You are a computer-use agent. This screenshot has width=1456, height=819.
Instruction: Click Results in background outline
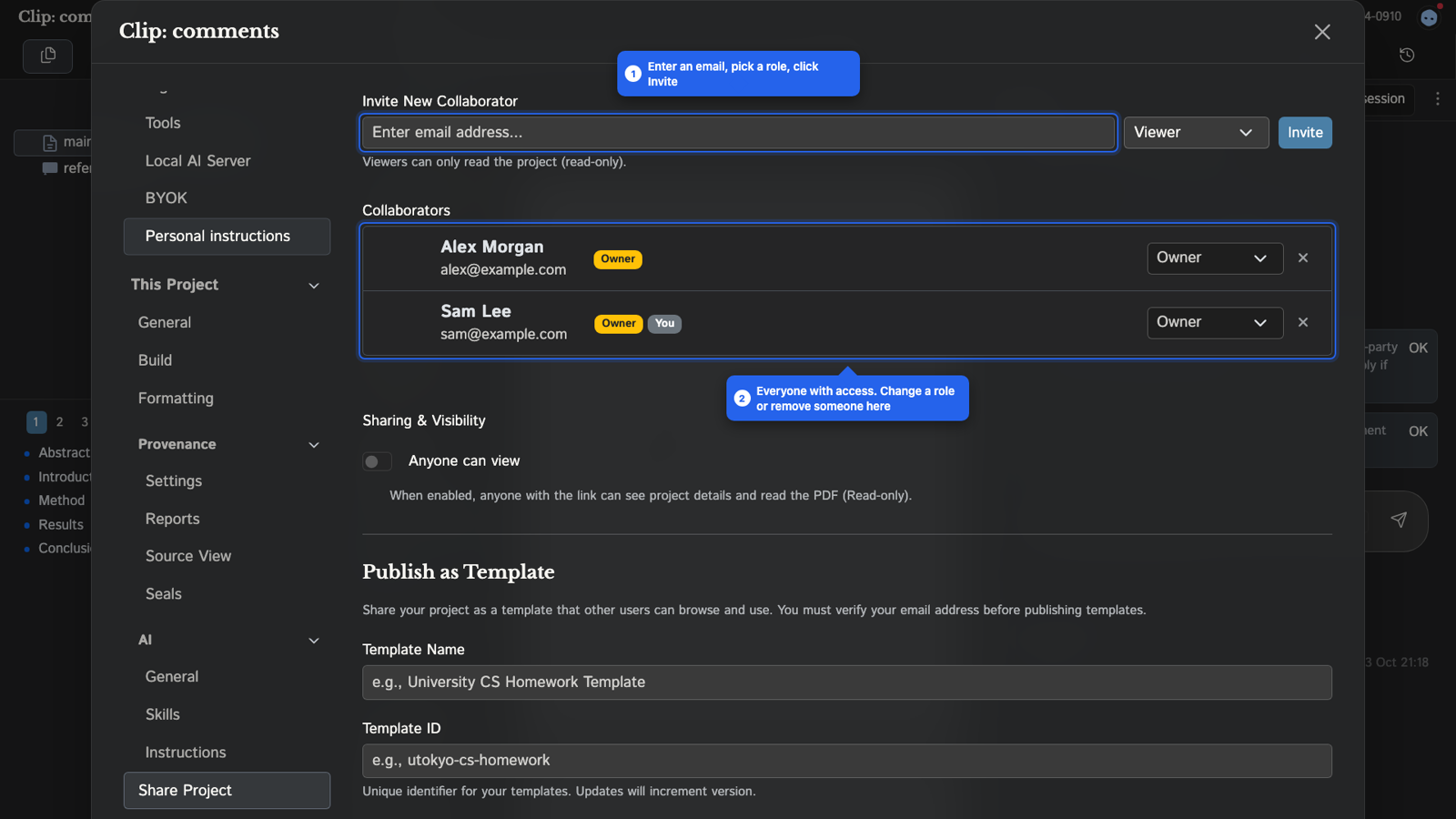click(x=60, y=525)
